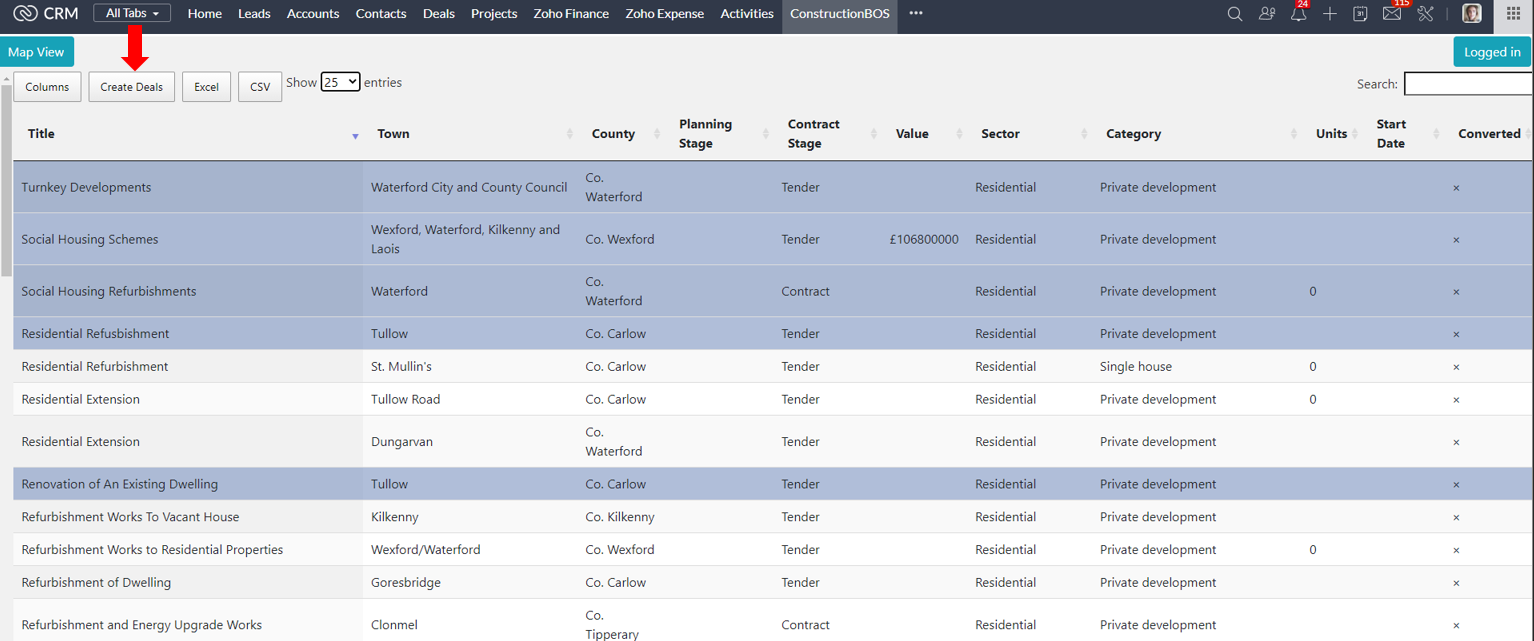Open the Deals tab
Image resolution: width=1534 pixels, height=641 pixels.
(439, 14)
